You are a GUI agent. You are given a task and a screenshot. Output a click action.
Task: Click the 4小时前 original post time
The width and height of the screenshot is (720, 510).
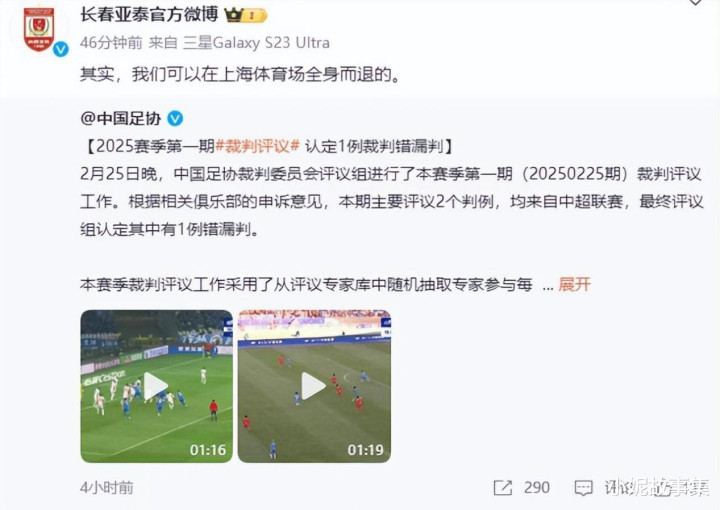(x=107, y=488)
